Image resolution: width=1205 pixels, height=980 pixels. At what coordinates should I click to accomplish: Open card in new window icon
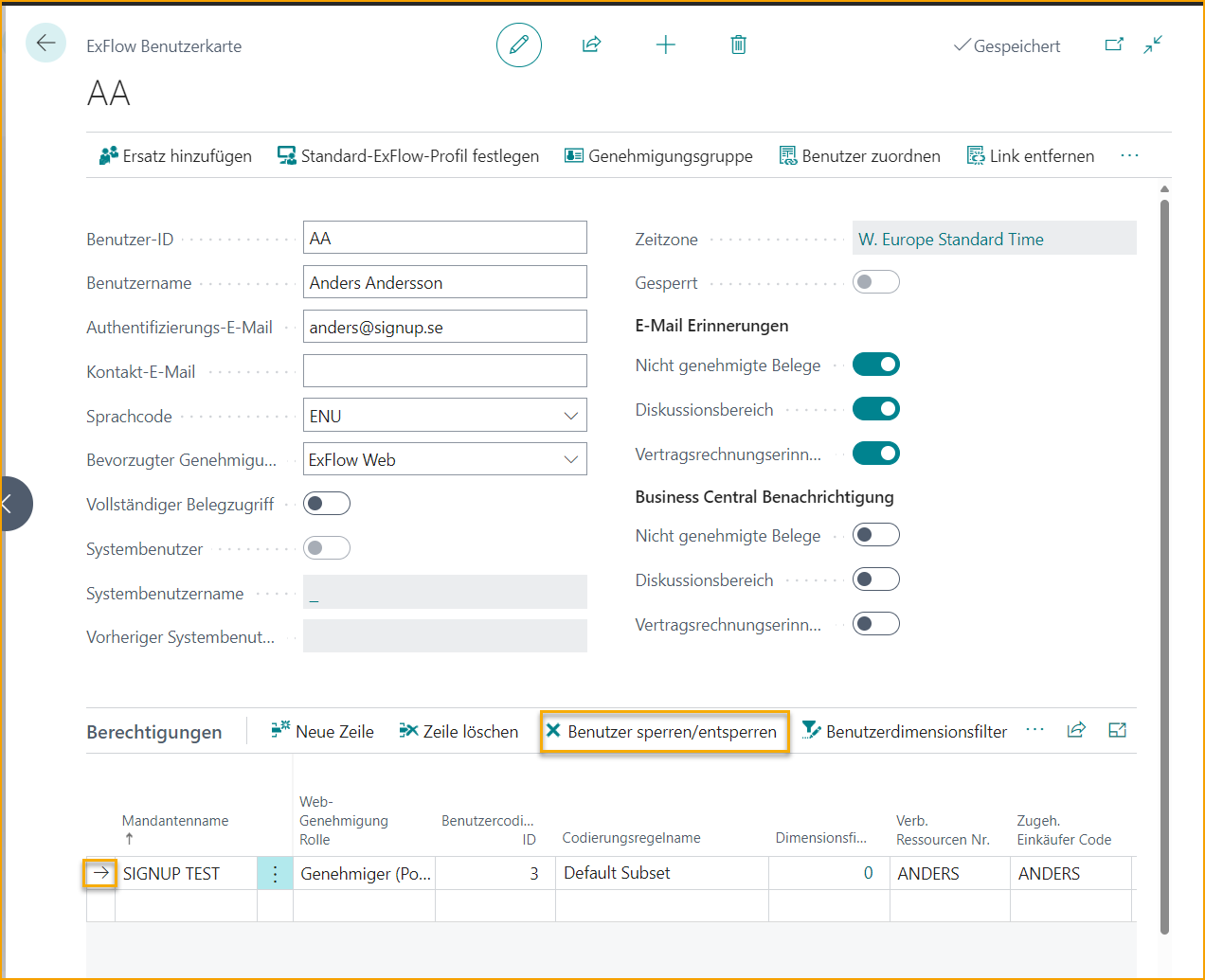click(x=1114, y=45)
